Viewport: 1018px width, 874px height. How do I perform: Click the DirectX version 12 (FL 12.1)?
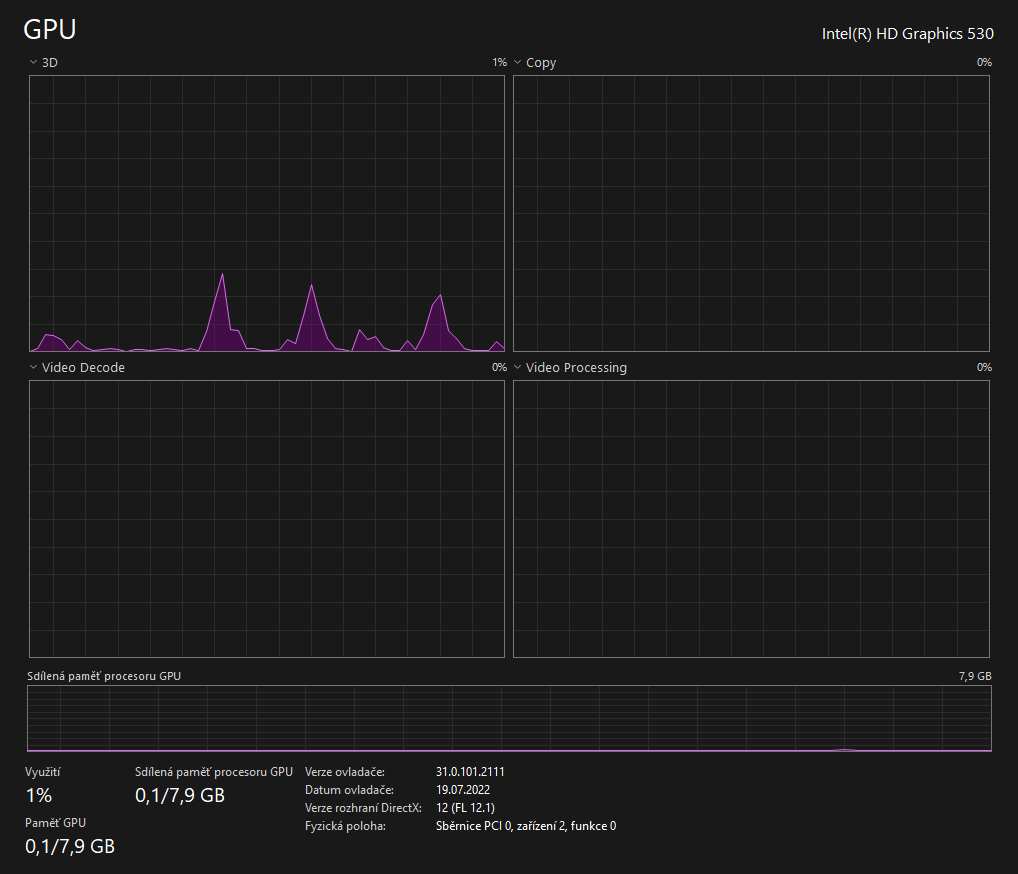click(x=466, y=808)
